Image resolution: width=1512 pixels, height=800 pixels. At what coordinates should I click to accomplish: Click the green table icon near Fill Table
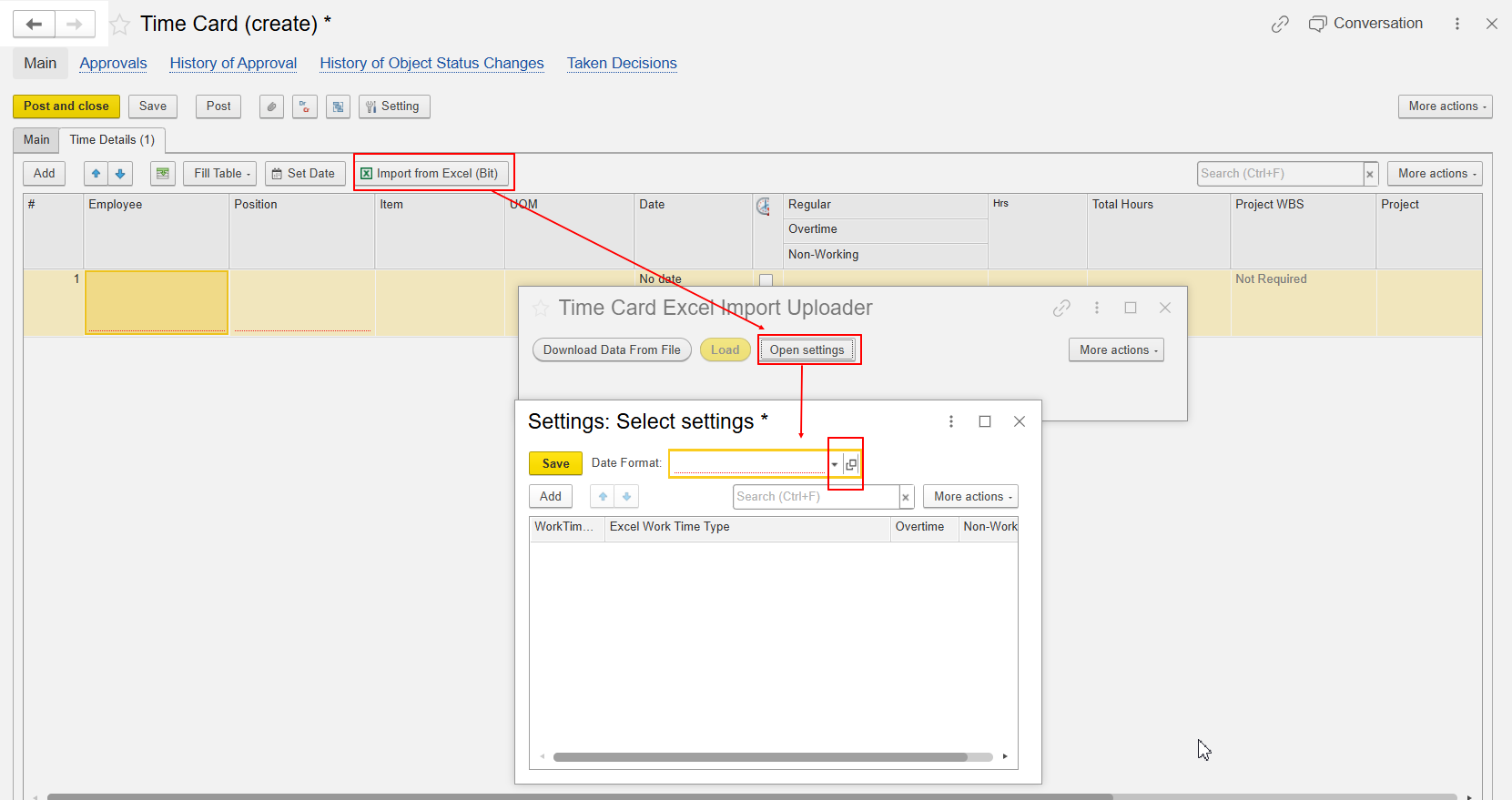(163, 174)
